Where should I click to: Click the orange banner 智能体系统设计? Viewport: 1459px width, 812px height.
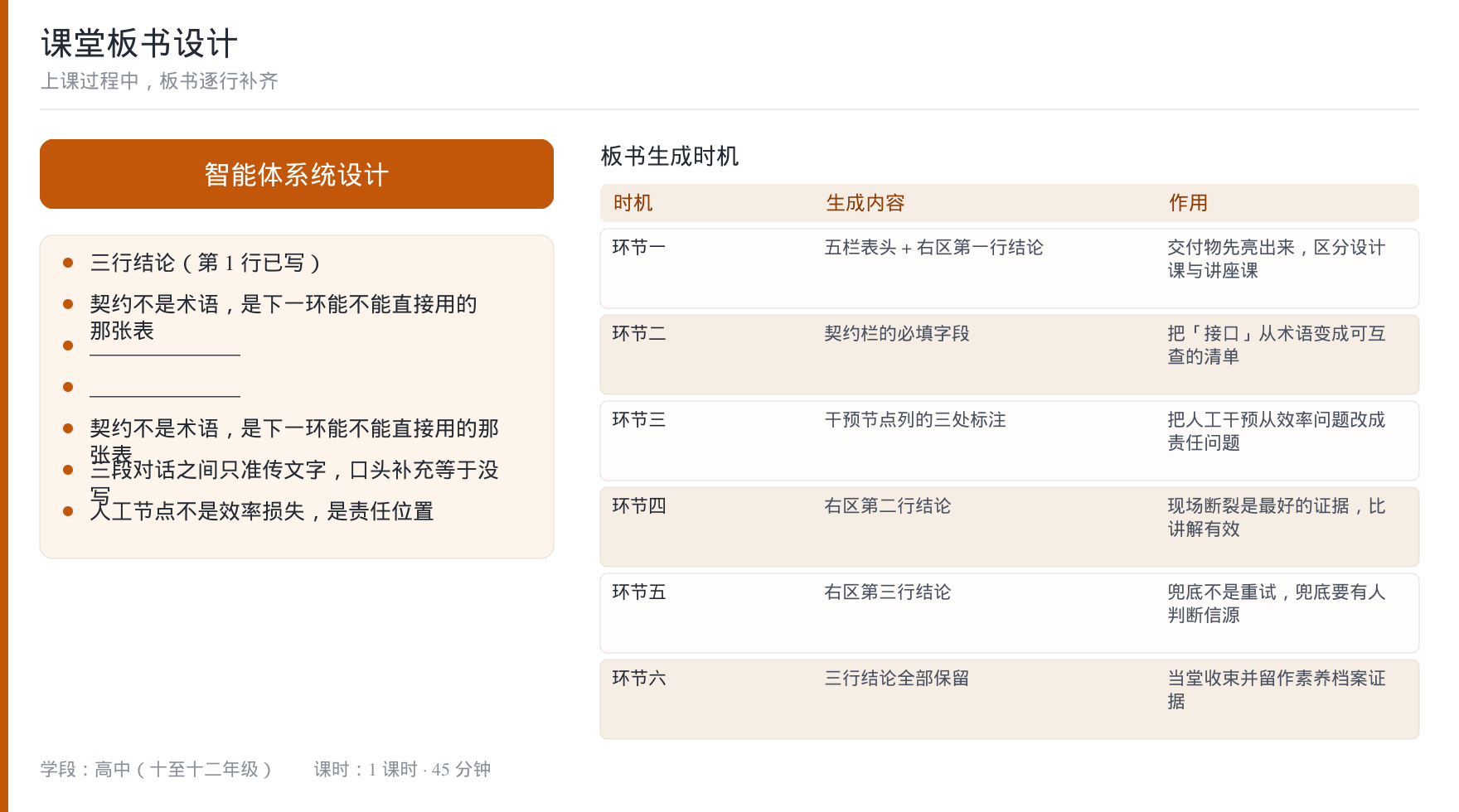coord(297,174)
